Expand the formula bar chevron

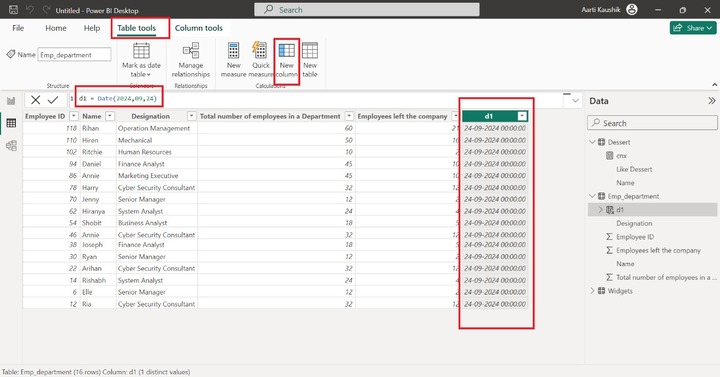[575, 101]
